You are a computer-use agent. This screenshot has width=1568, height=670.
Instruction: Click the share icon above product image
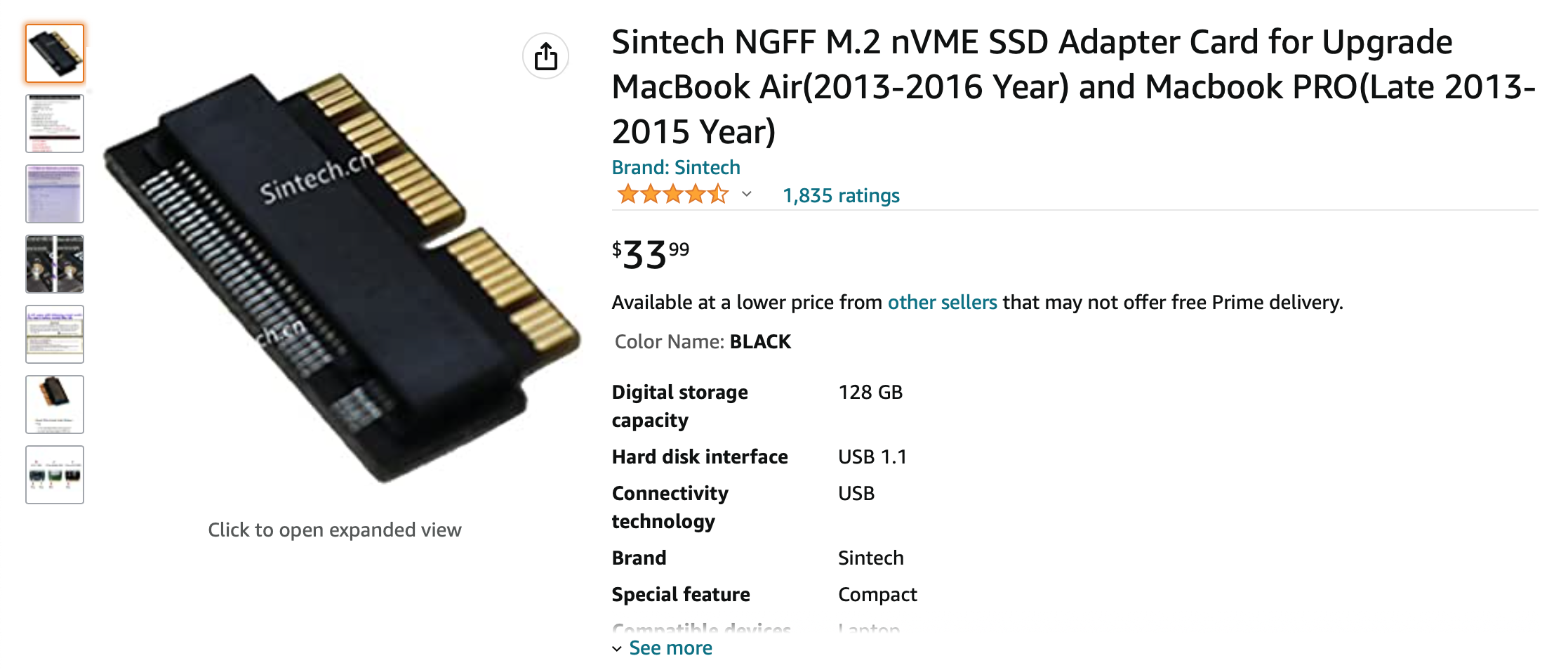pyautogui.click(x=545, y=56)
